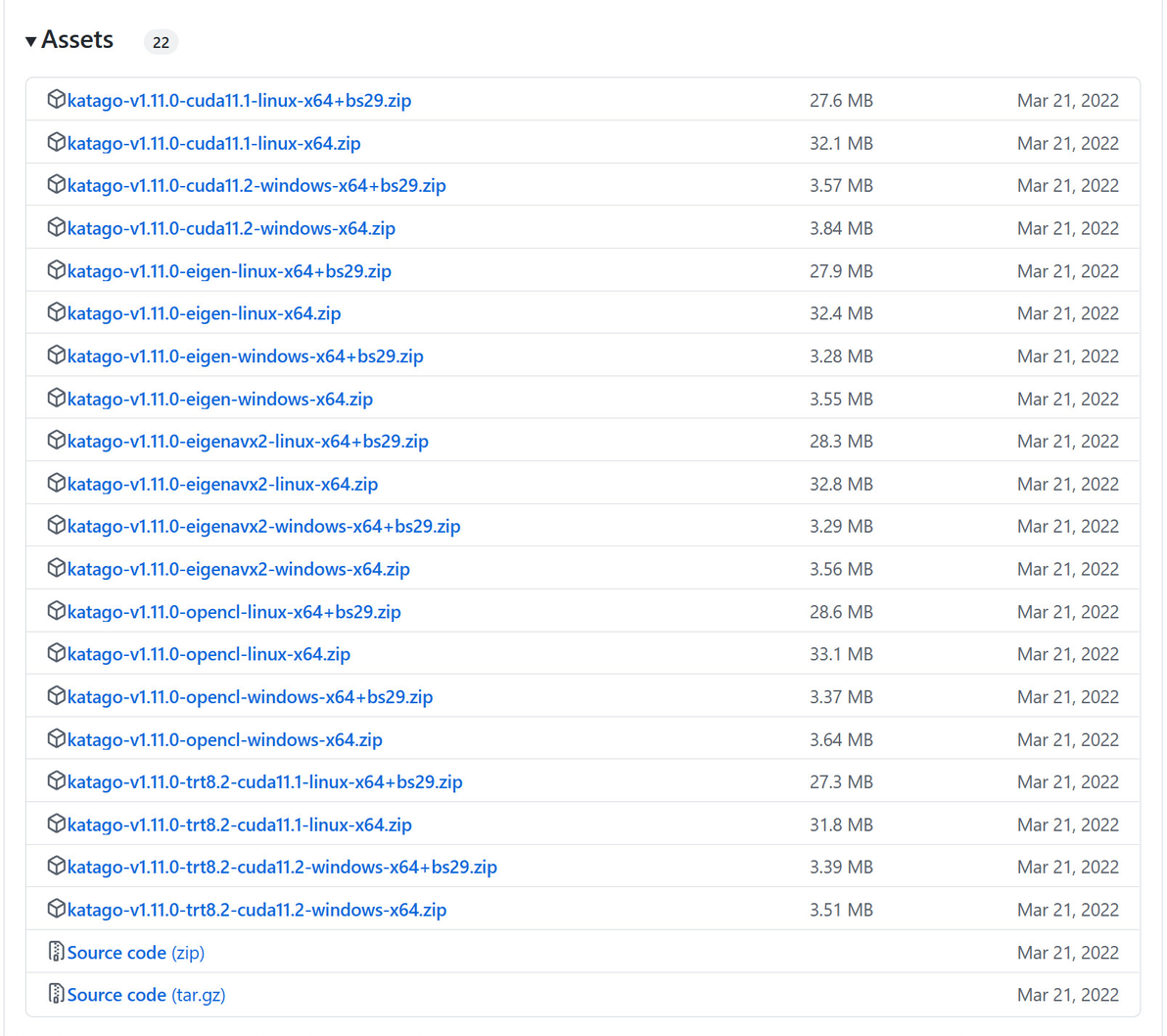Screen dimensions: 1167x1036
Task: Click the package icon beside katago-v1.11.0-eigen-linux-x64.zip
Action: pyautogui.click(x=56, y=313)
